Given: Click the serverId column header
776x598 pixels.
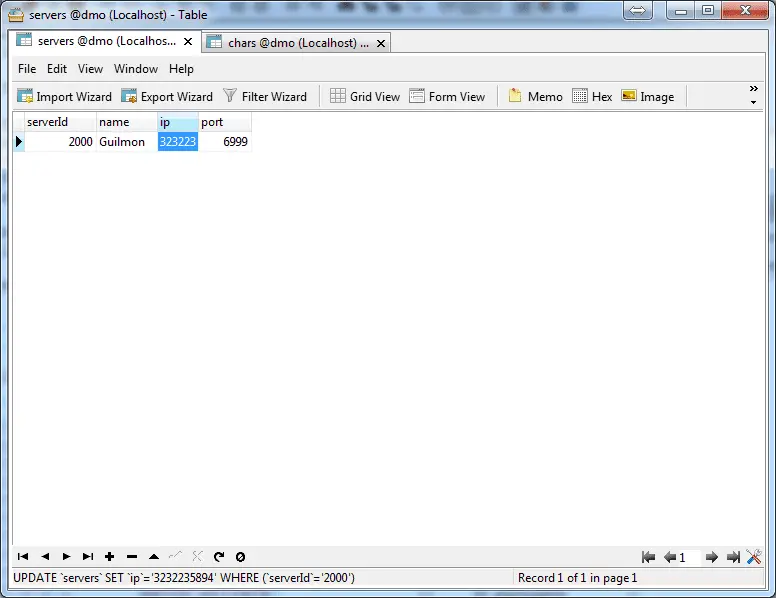Looking at the screenshot, I should (x=60, y=122).
